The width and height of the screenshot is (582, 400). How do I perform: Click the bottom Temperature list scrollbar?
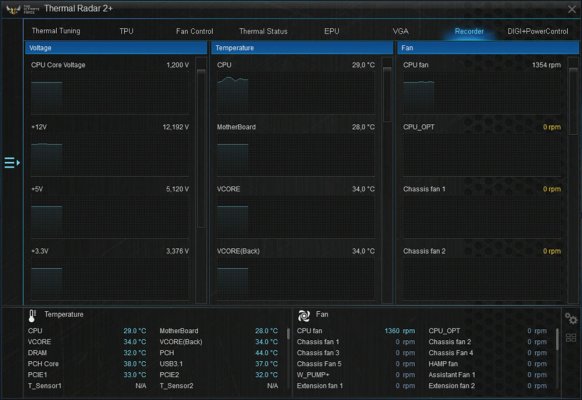pyautogui.click(x=288, y=333)
